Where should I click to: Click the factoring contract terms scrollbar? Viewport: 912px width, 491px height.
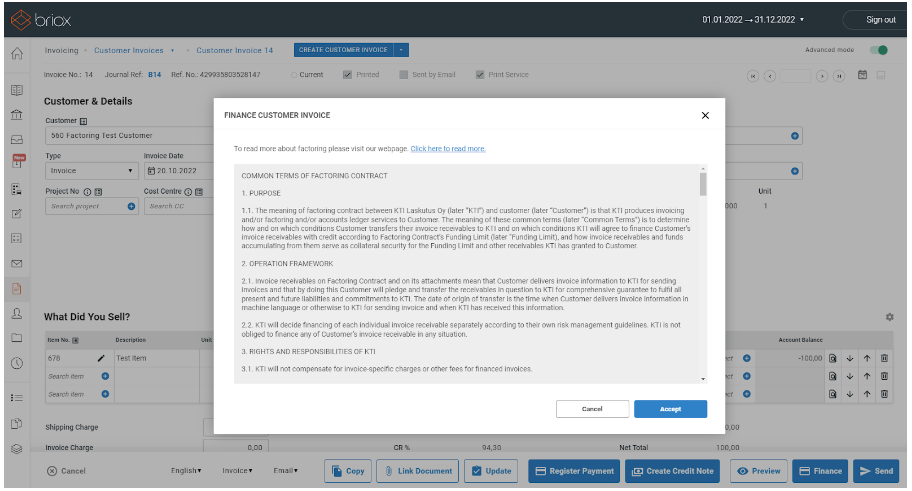tap(703, 183)
